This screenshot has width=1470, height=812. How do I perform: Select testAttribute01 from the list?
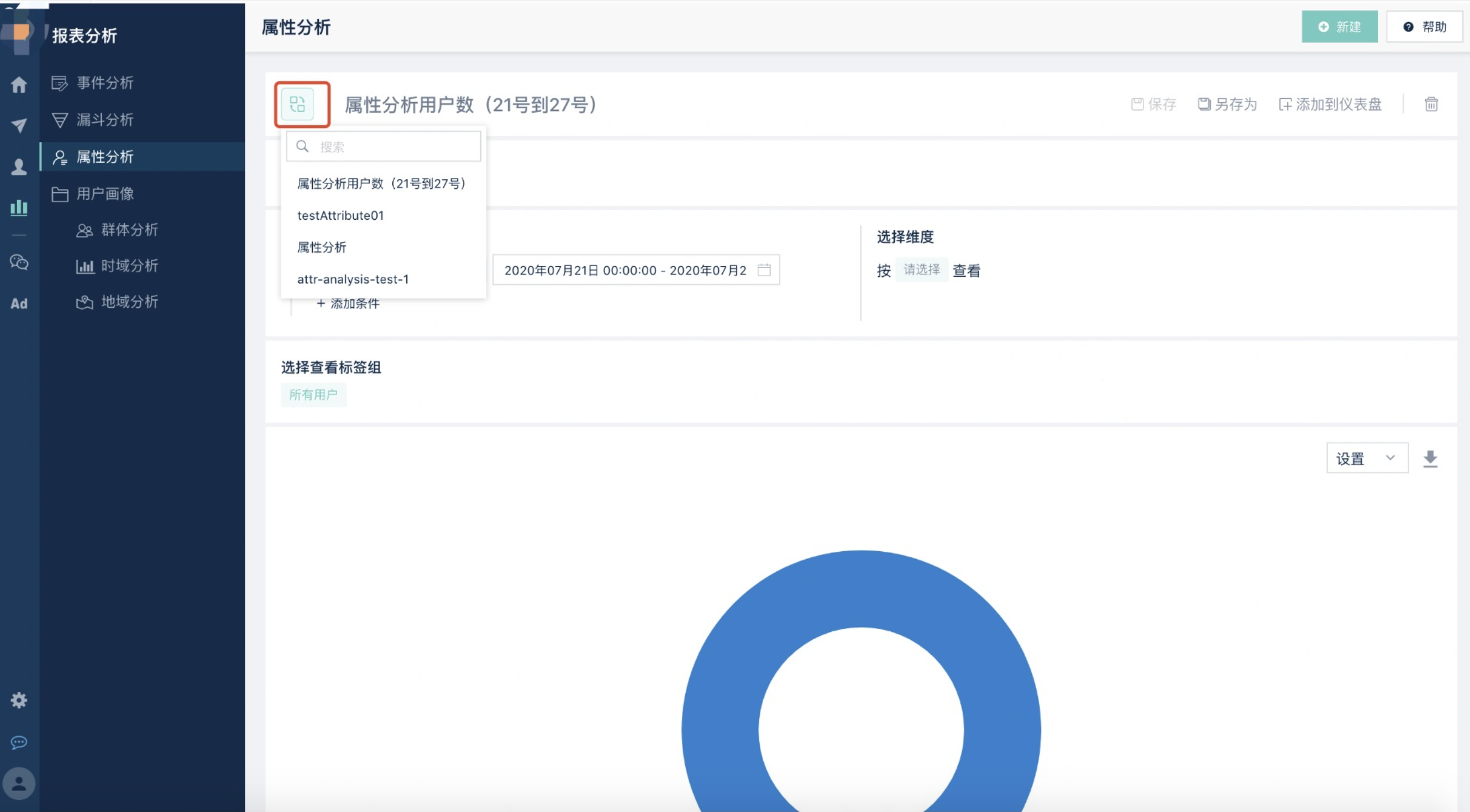384,215
